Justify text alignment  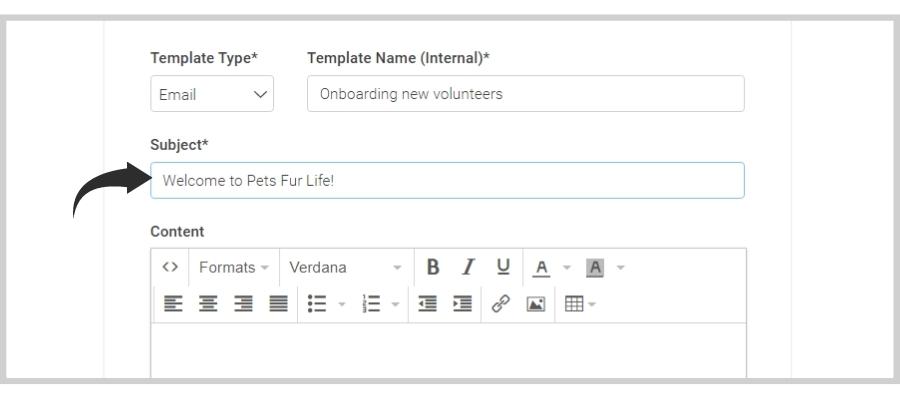coord(278,304)
